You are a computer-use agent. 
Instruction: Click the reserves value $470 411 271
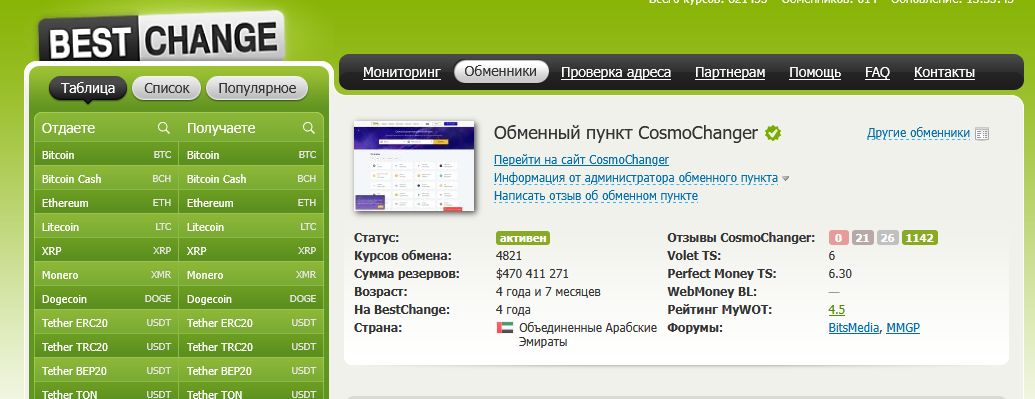(532, 273)
